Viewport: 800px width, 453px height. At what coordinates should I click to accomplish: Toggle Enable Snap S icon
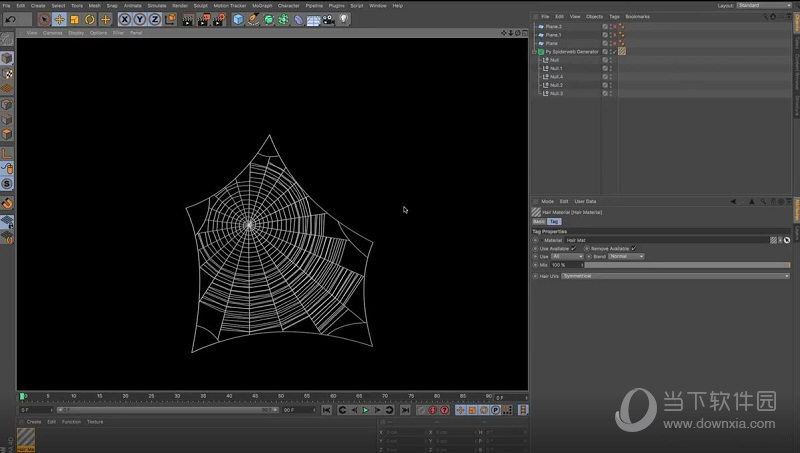point(7,184)
